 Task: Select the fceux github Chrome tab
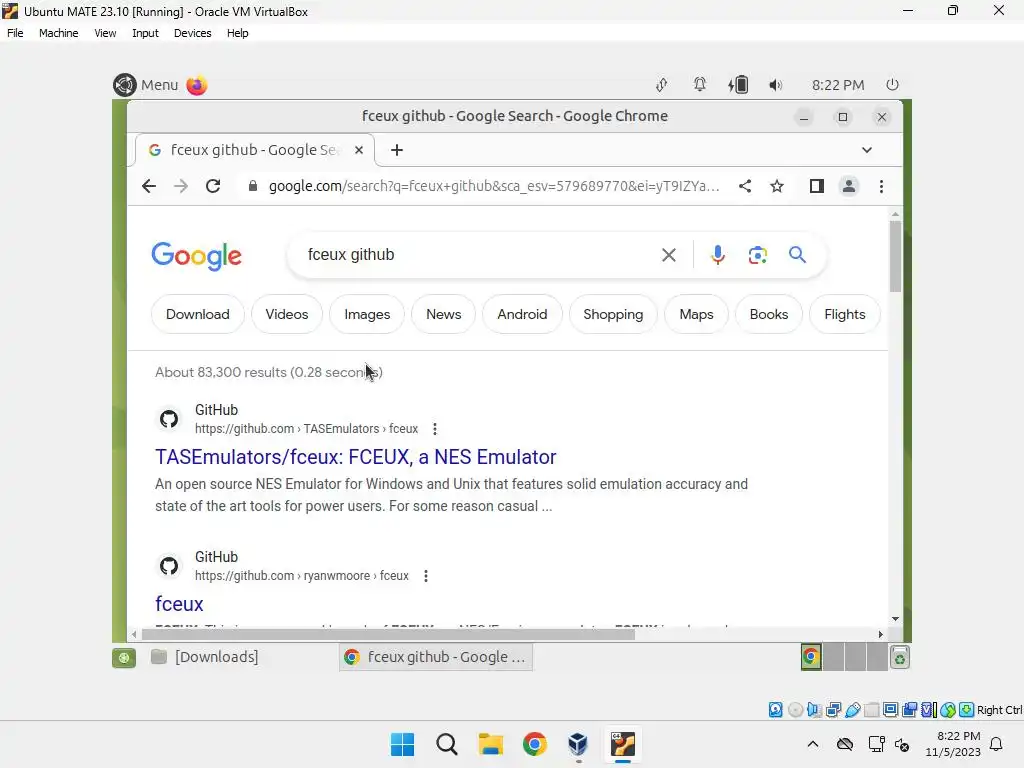(255, 150)
